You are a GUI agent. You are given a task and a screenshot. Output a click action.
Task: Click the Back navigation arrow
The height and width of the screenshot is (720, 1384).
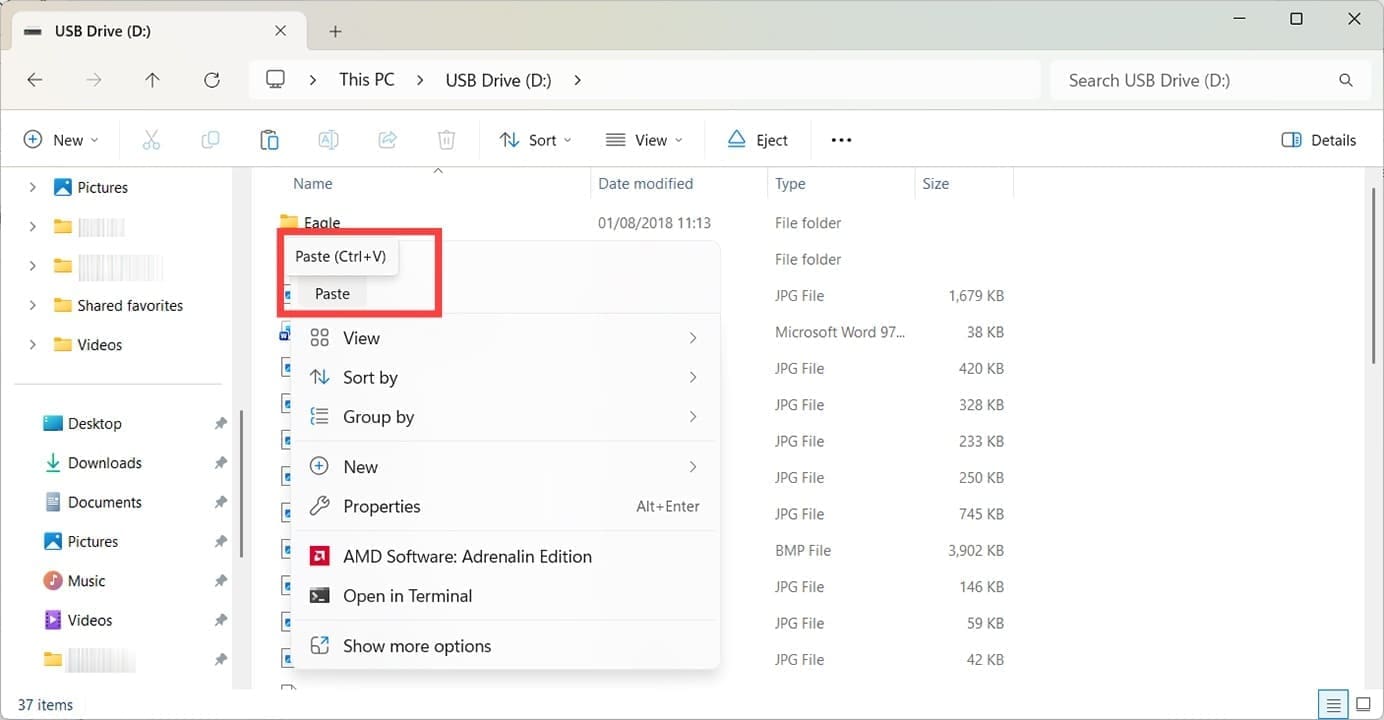(35, 80)
